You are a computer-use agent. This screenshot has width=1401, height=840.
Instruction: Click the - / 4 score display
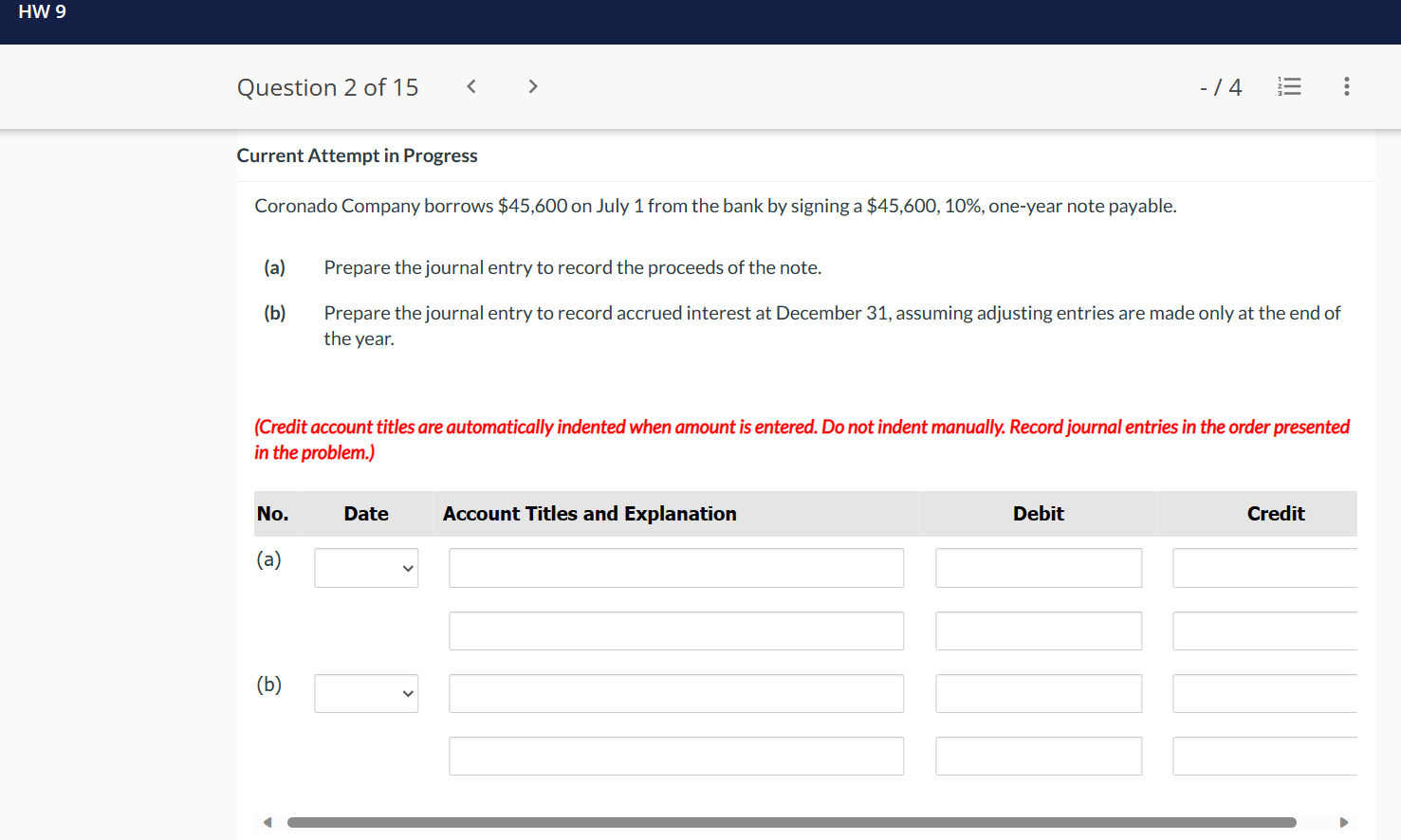pyautogui.click(x=1221, y=86)
